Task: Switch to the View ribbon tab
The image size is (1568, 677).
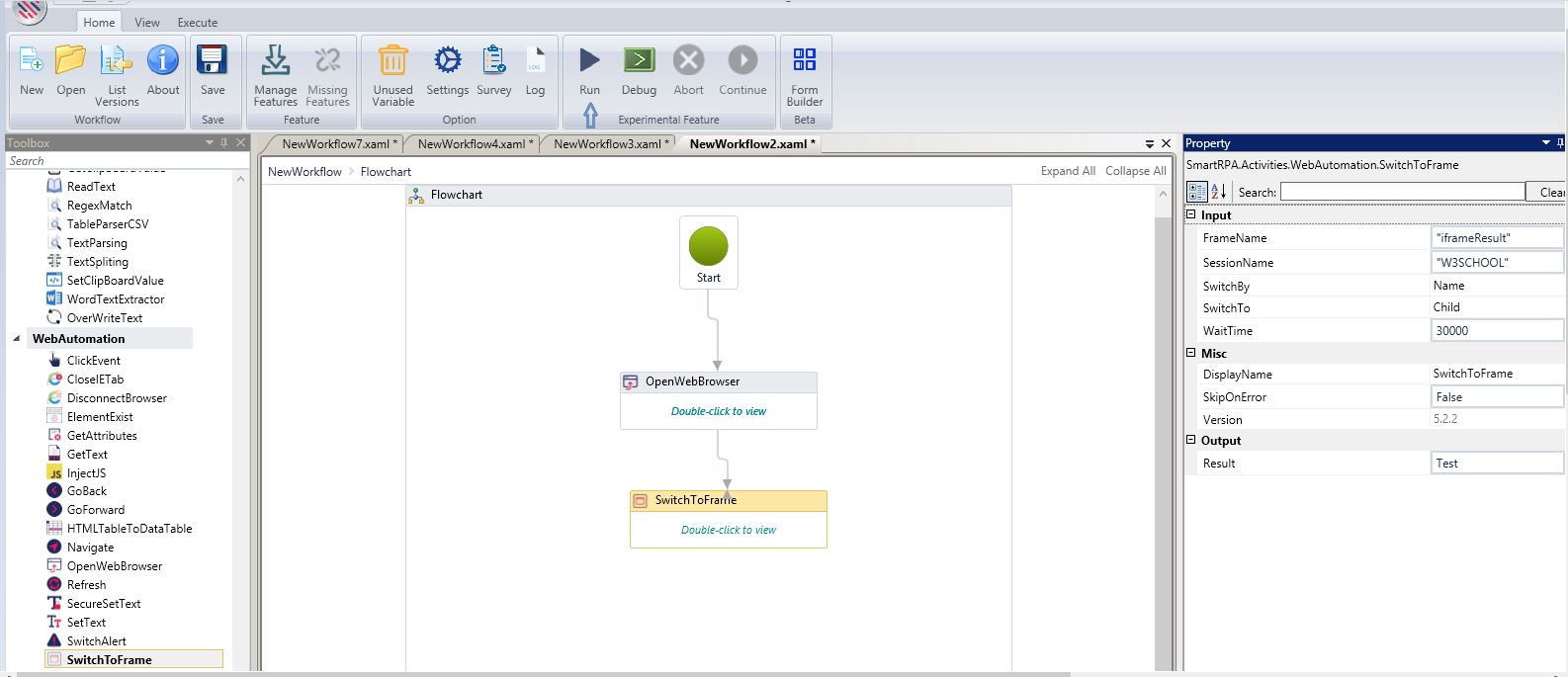Action: (147, 22)
